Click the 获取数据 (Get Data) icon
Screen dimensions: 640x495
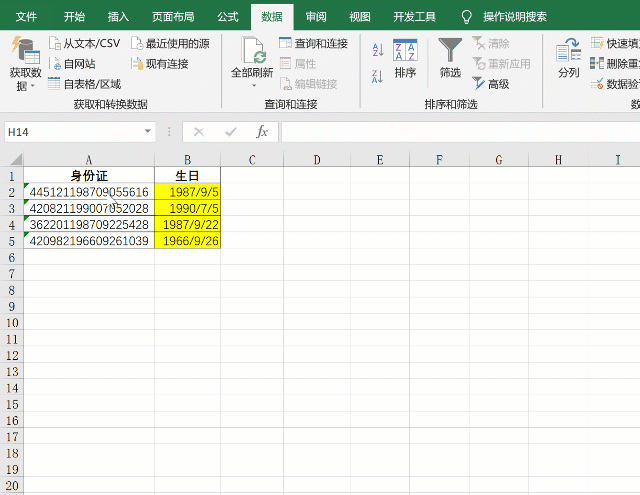(25, 50)
